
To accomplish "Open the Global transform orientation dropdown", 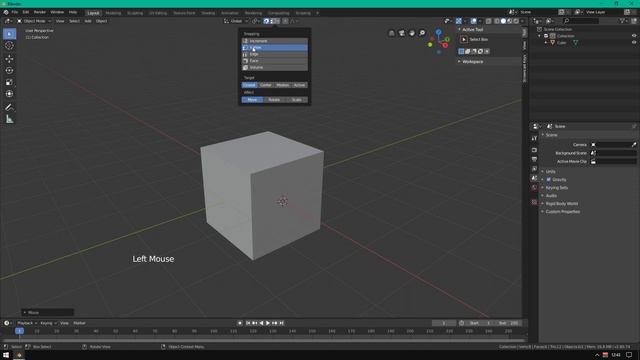I will point(236,21).
